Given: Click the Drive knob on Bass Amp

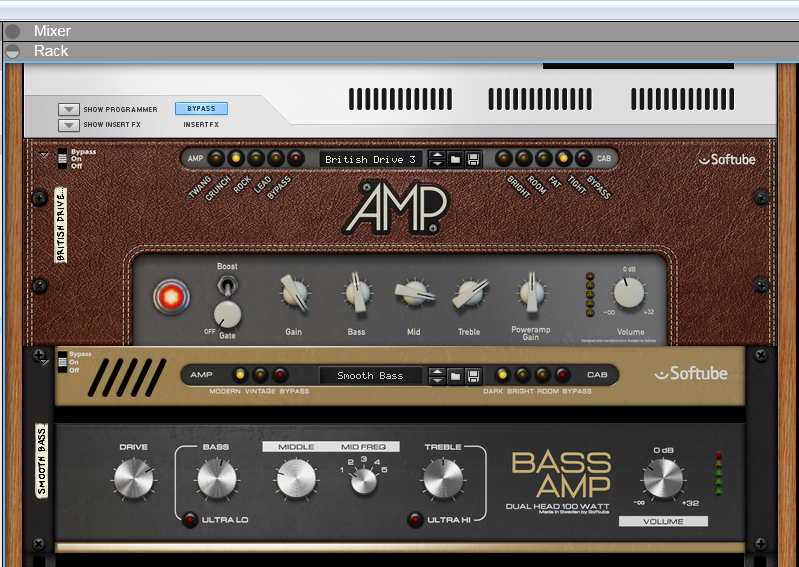Looking at the screenshot, I should coord(134,478).
